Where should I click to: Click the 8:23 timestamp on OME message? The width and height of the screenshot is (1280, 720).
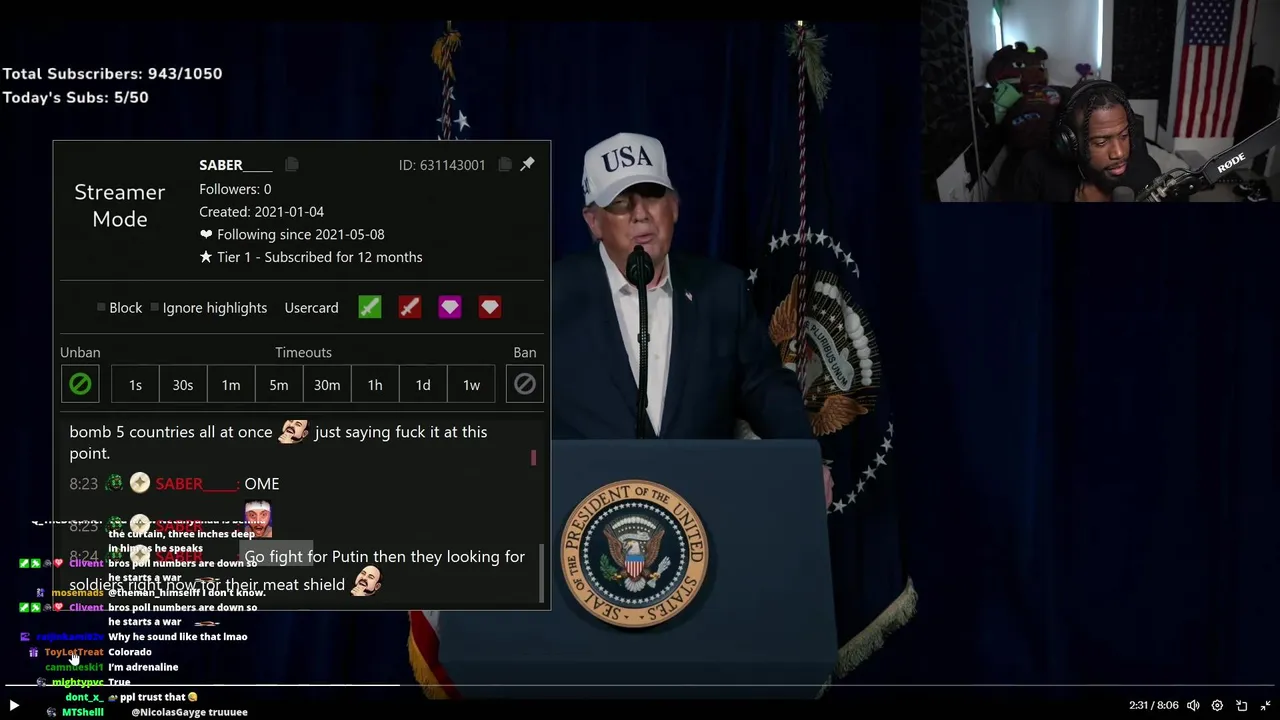coord(83,484)
